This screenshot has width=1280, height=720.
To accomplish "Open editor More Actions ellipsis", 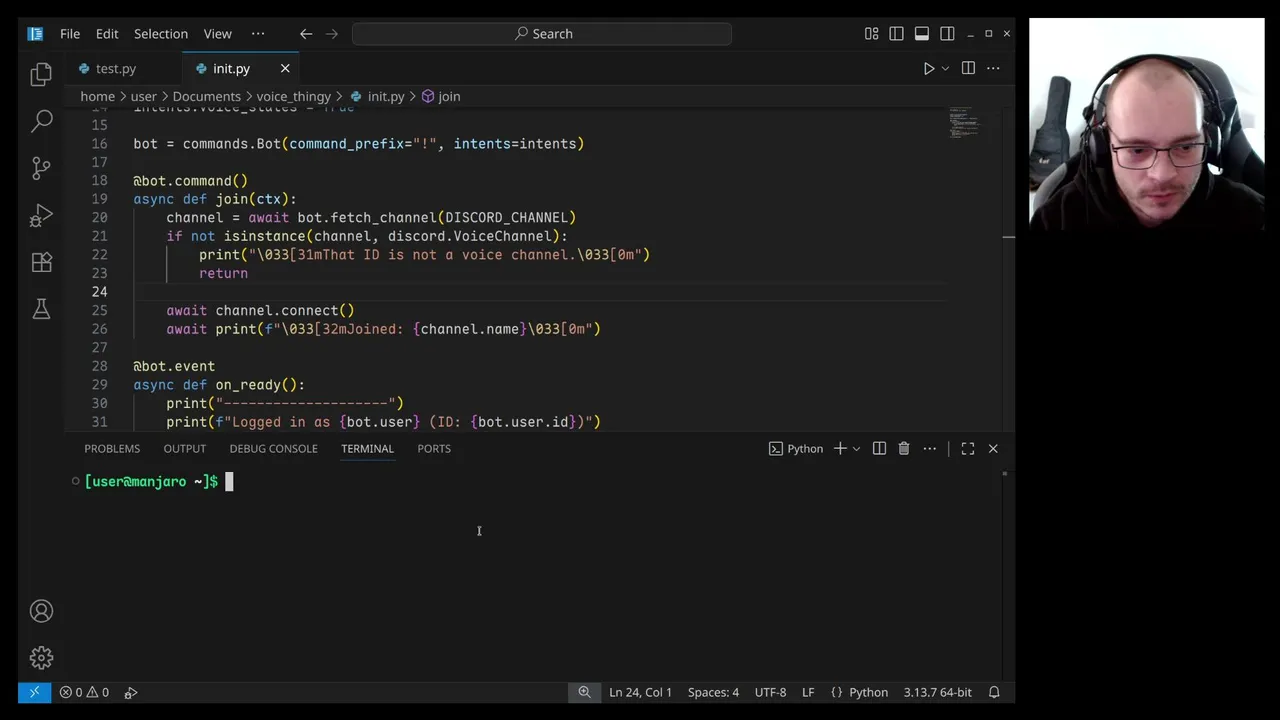I will [x=993, y=68].
